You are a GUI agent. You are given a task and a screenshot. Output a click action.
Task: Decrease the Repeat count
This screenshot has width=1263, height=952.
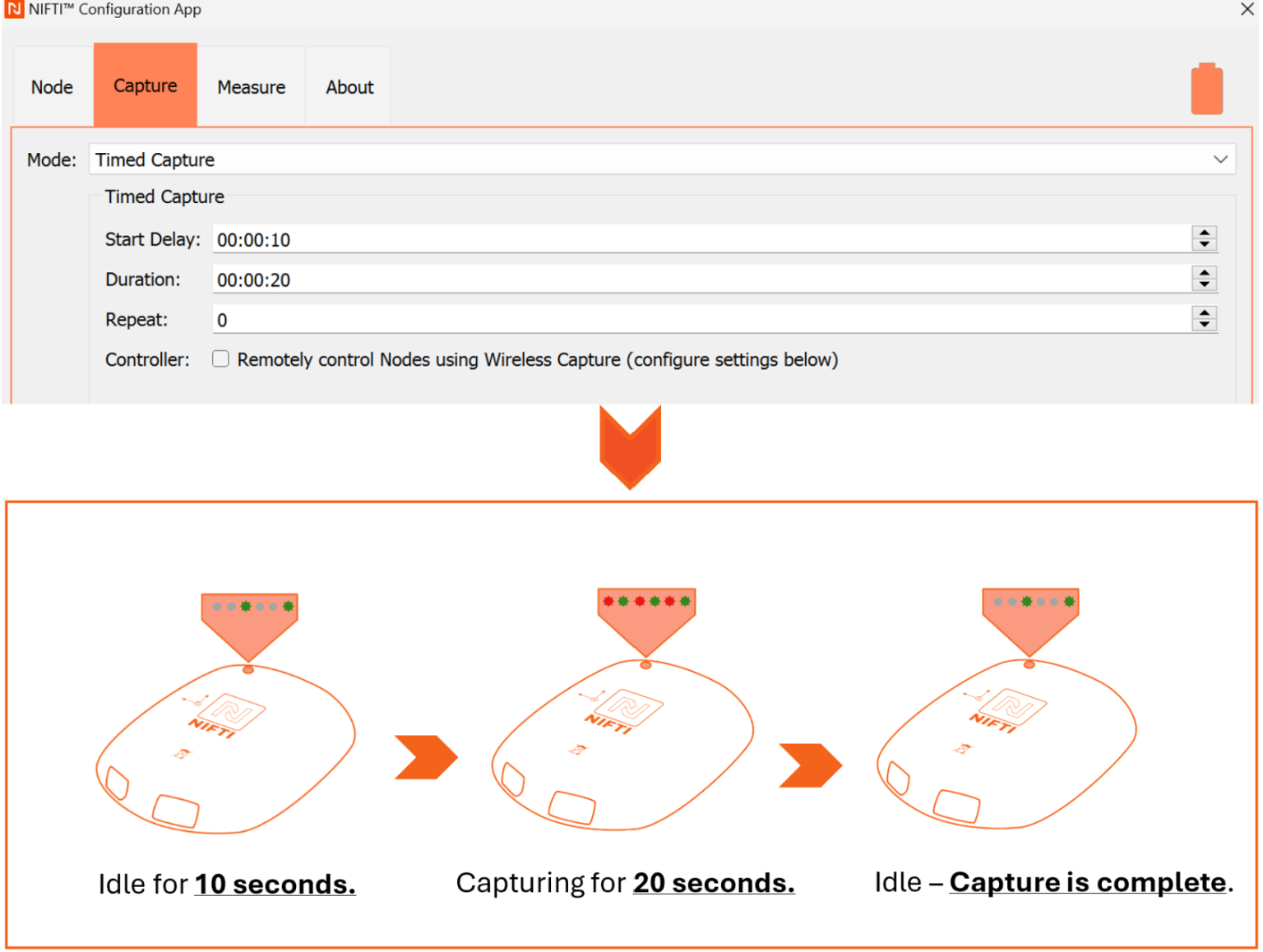[x=1205, y=326]
